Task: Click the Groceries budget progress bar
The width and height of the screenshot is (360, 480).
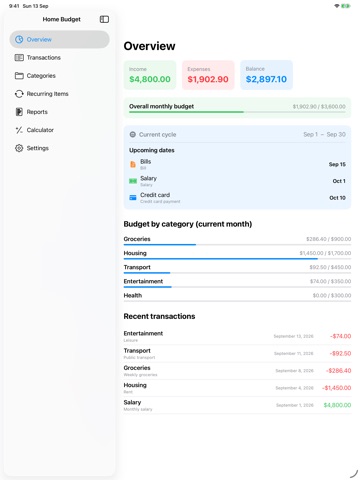Action: click(x=237, y=245)
